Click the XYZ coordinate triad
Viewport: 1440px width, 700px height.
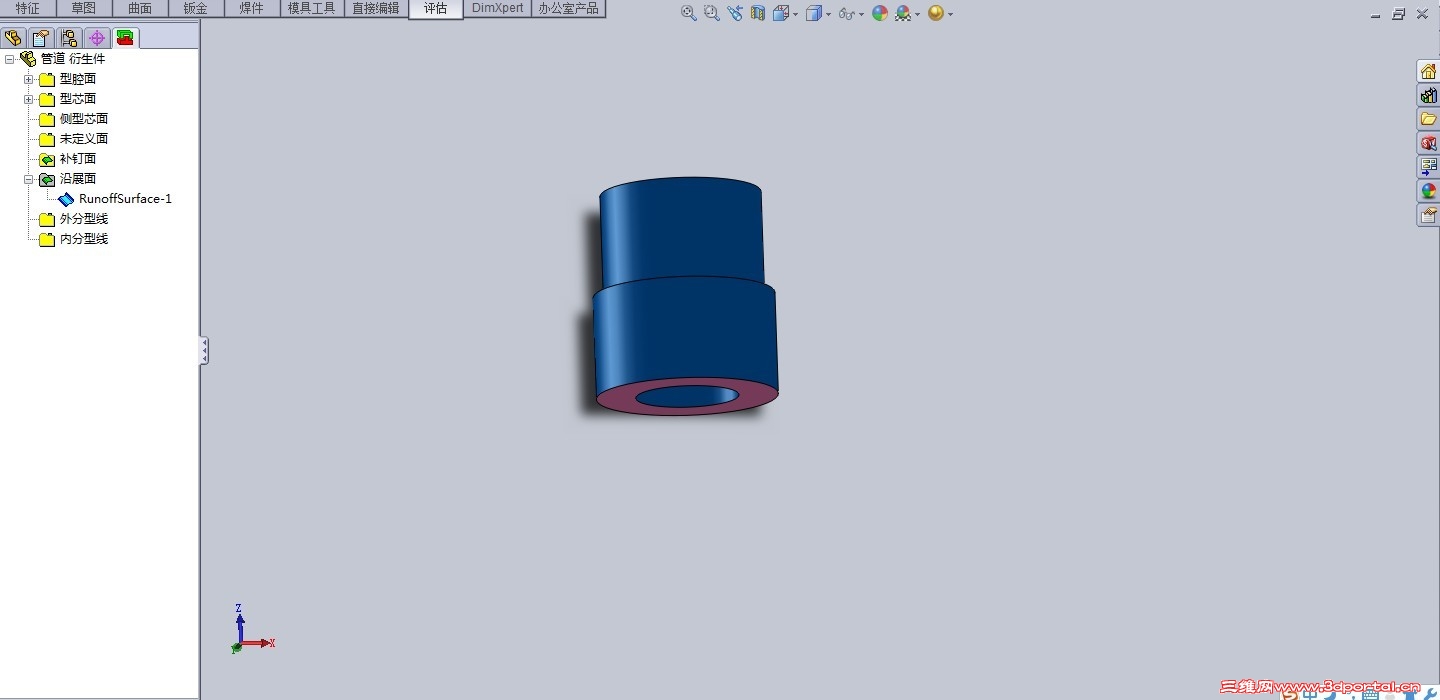250,630
